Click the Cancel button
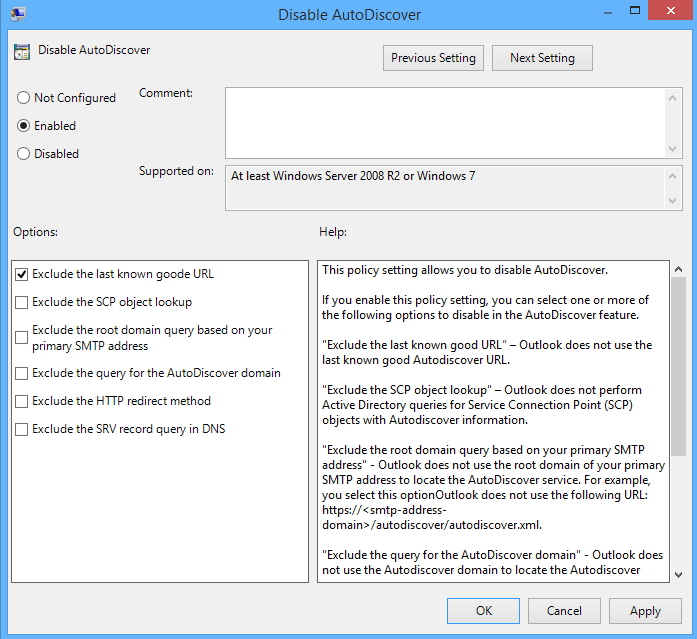 (564, 611)
